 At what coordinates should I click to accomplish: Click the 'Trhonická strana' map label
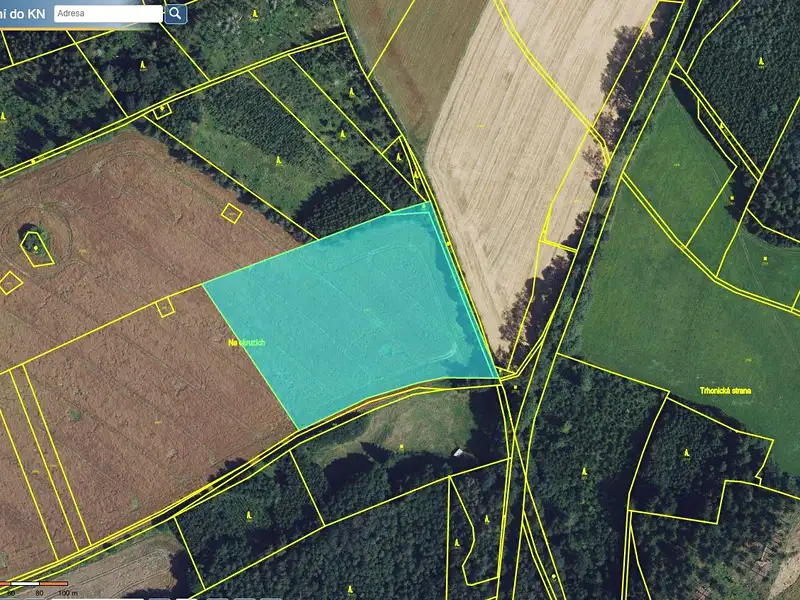tap(725, 391)
